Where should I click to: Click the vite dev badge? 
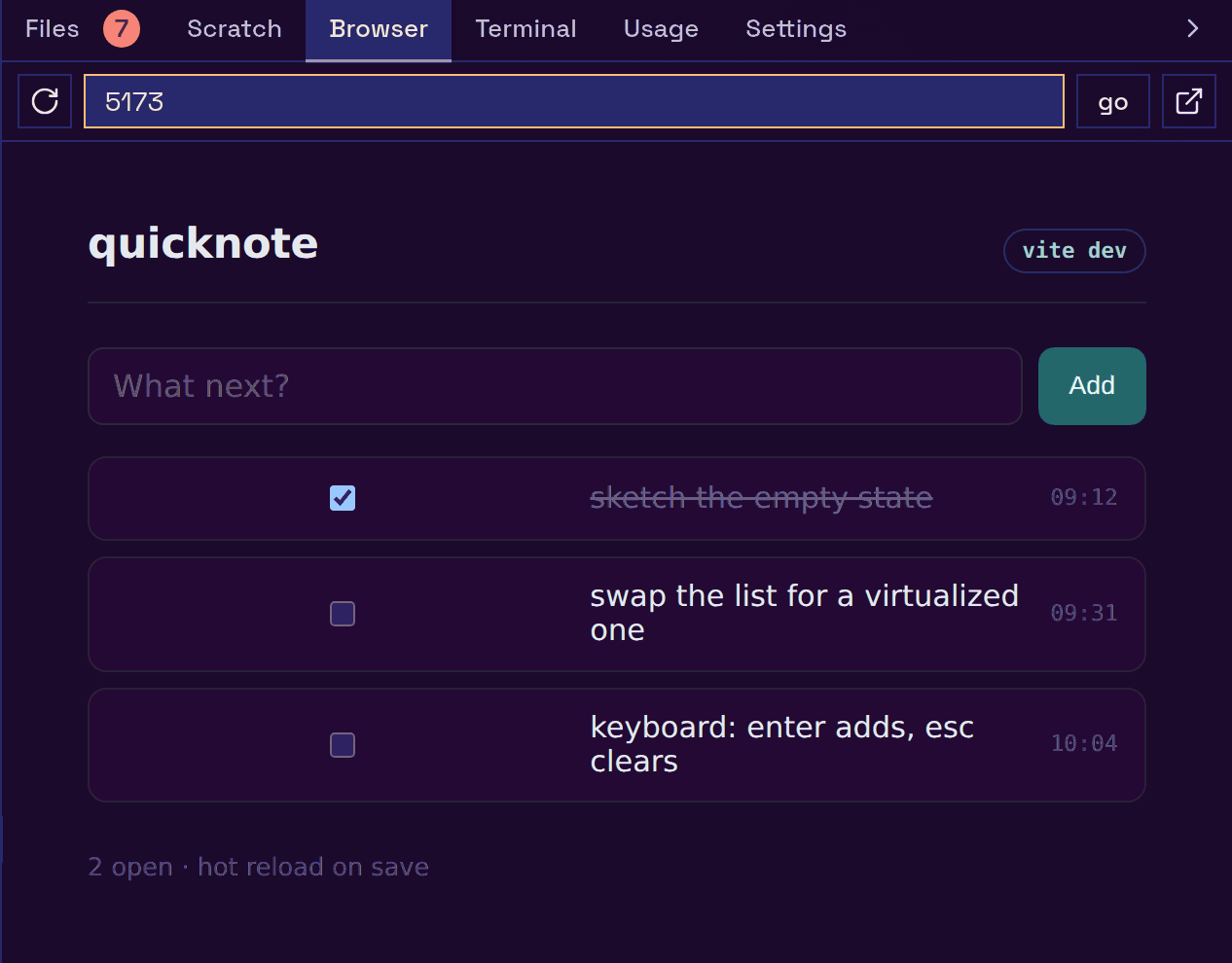[1074, 251]
